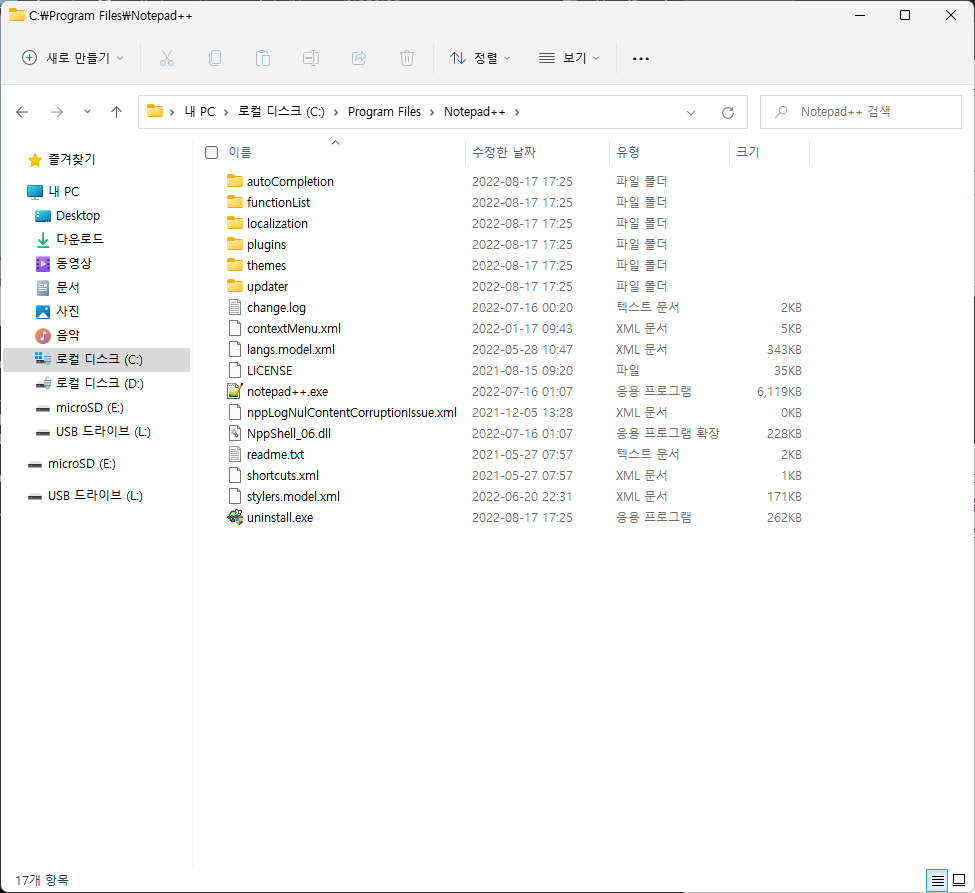Go back with the left arrow
This screenshot has height=893, width=975.
click(x=22, y=112)
